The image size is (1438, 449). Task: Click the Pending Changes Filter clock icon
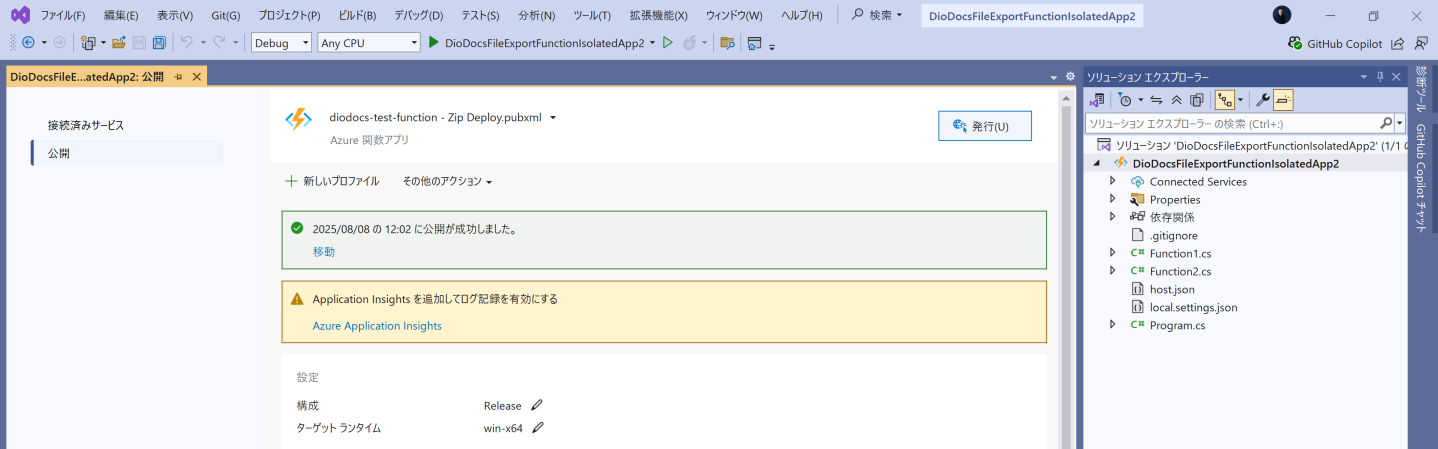(1125, 100)
